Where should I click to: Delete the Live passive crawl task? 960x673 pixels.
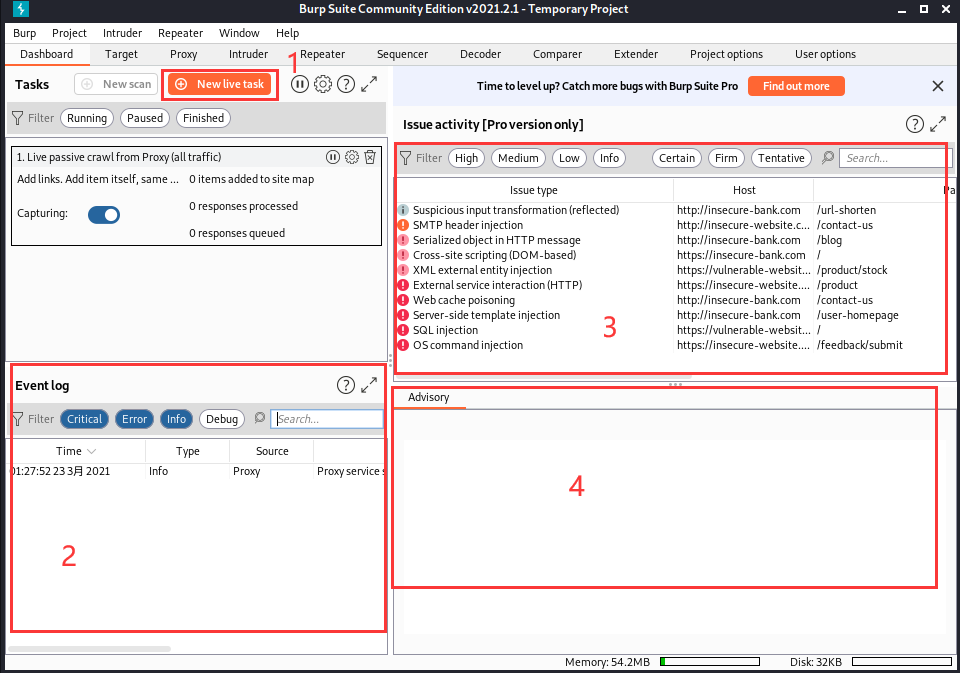[370, 157]
